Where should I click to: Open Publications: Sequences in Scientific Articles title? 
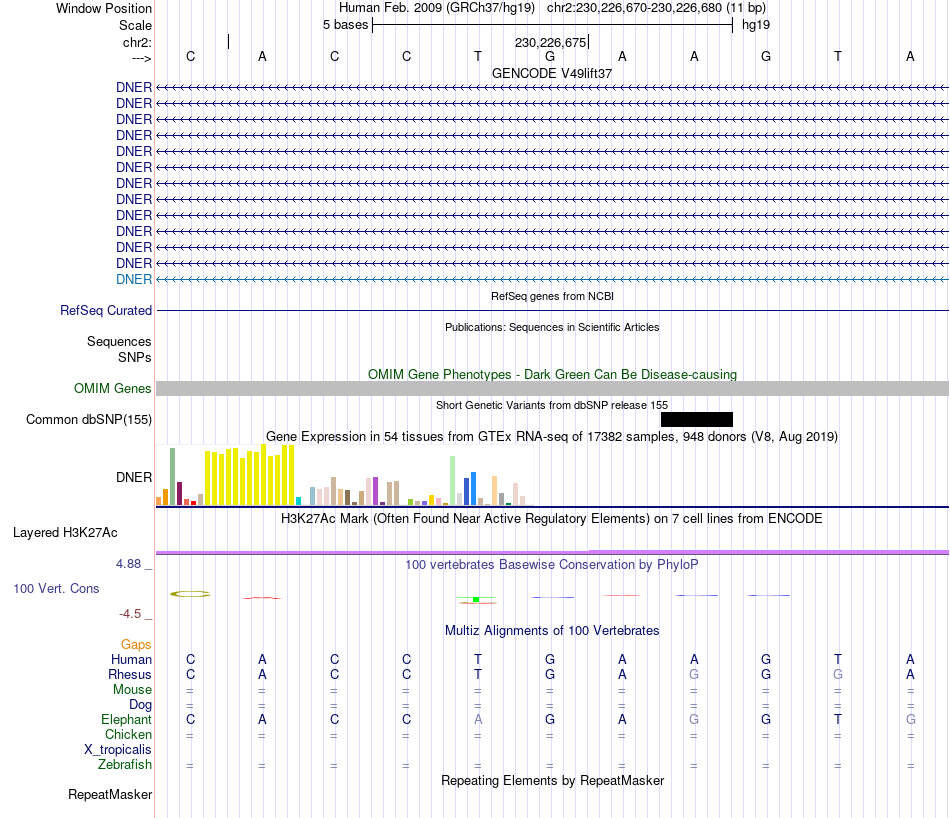[x=552, y=327]
